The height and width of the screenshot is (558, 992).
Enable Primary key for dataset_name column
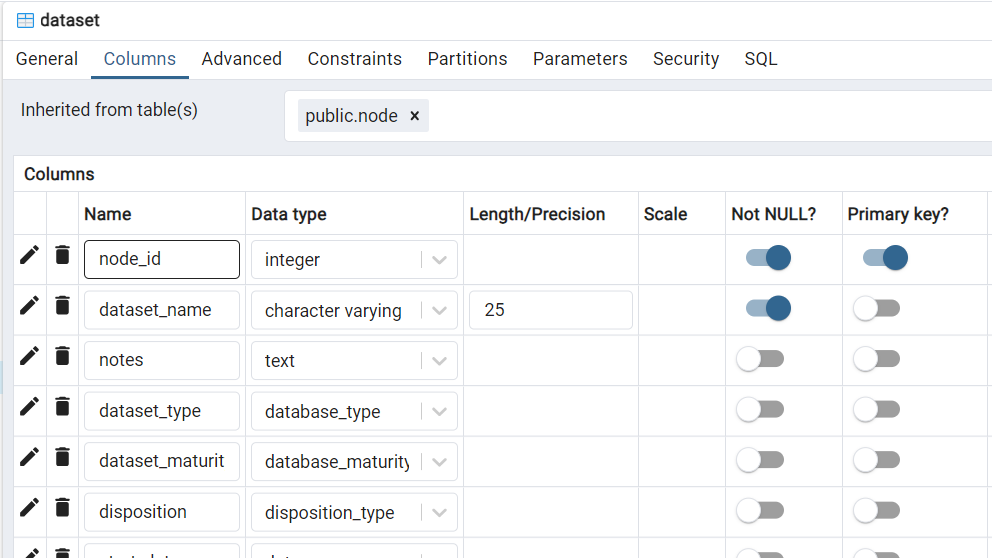876,310
